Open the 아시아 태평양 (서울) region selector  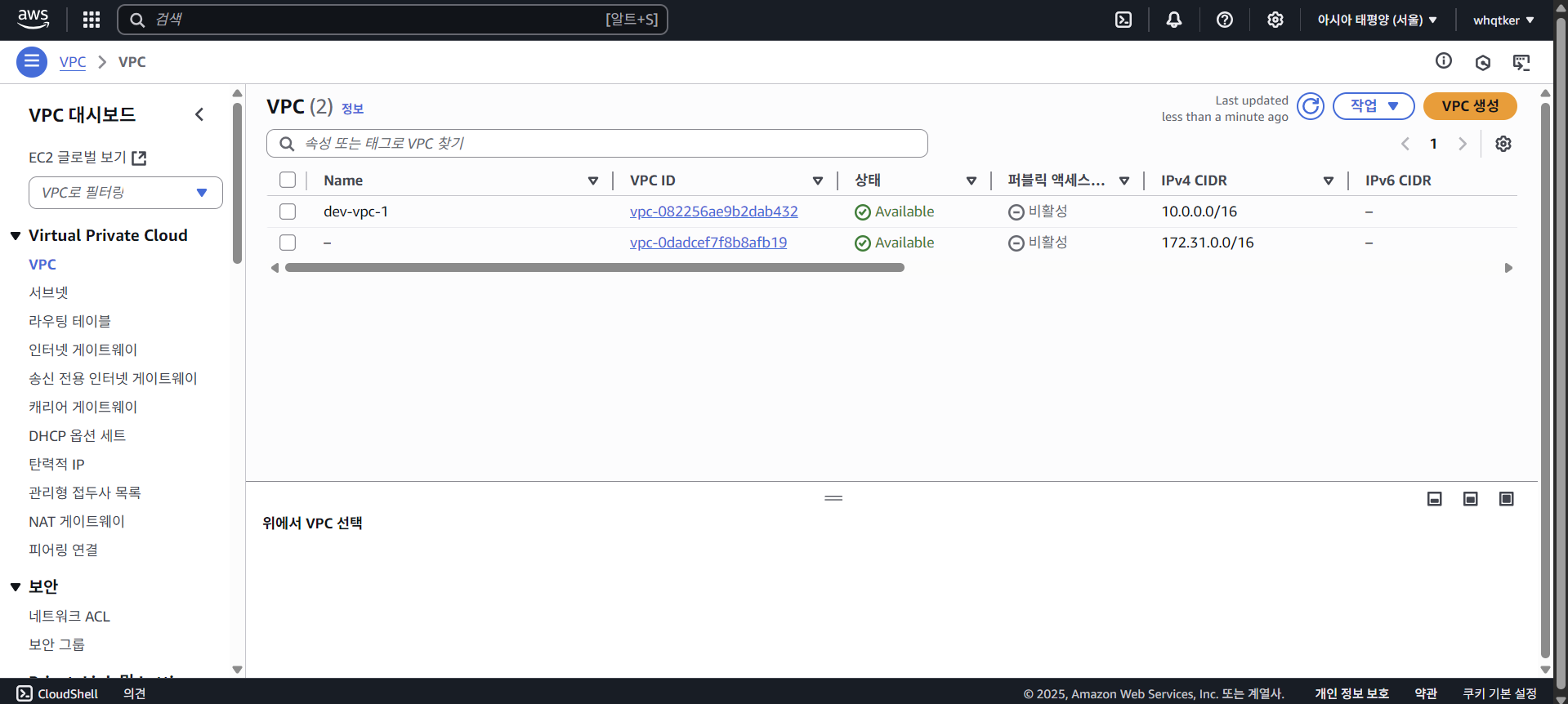pos(1377,20)
